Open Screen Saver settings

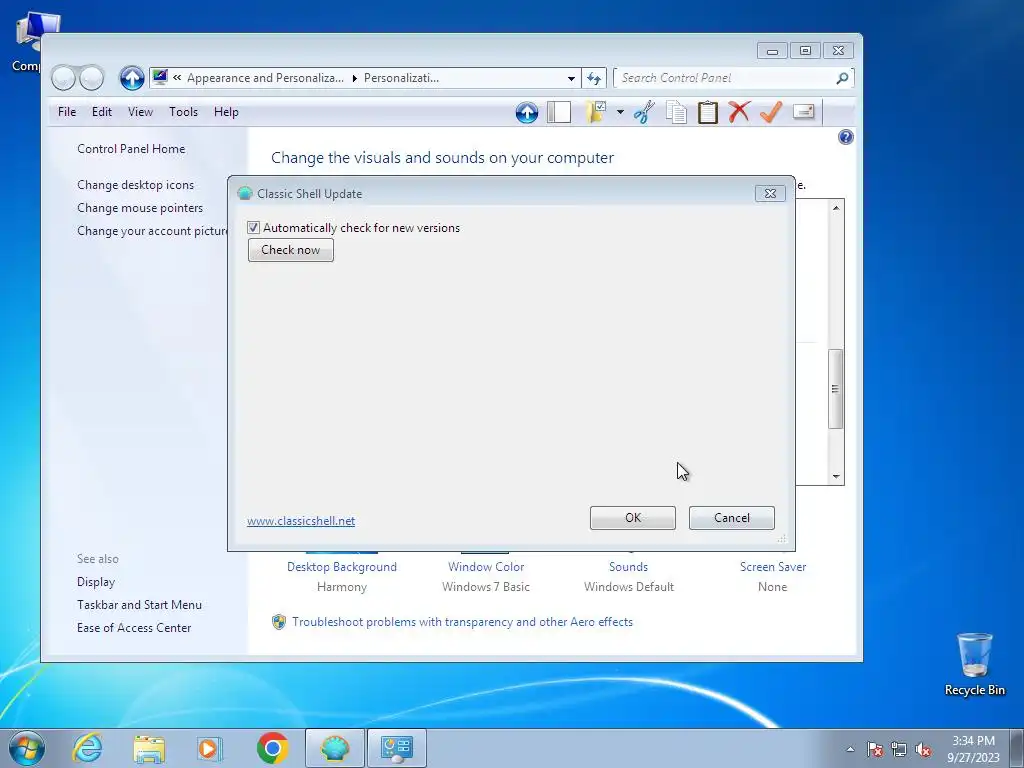click(x=773, y=567)
